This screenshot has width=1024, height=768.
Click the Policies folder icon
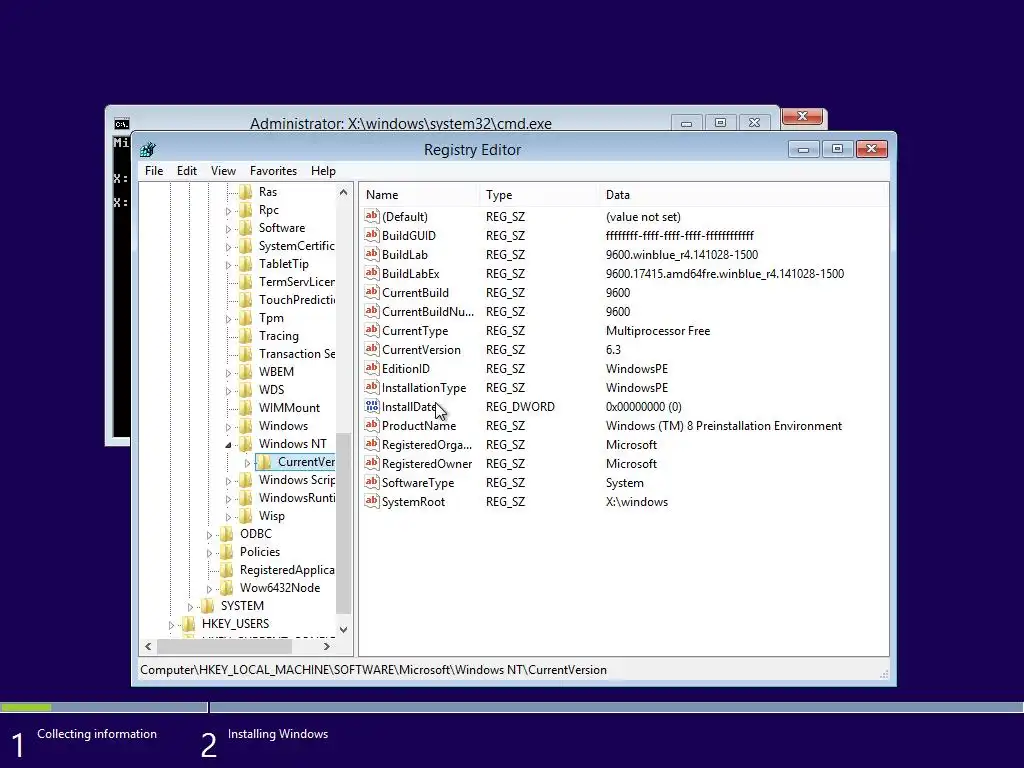coord(227,552)
